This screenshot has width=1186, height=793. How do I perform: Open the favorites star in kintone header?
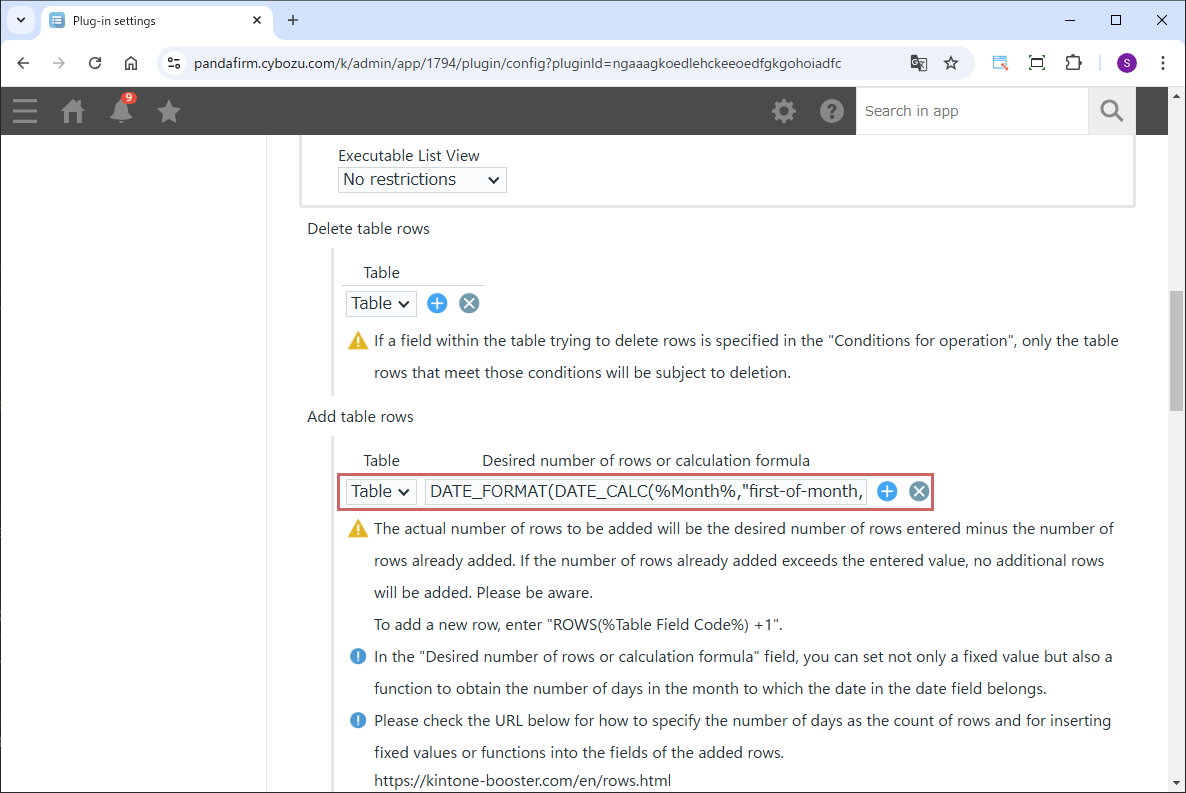coord(169,111)
